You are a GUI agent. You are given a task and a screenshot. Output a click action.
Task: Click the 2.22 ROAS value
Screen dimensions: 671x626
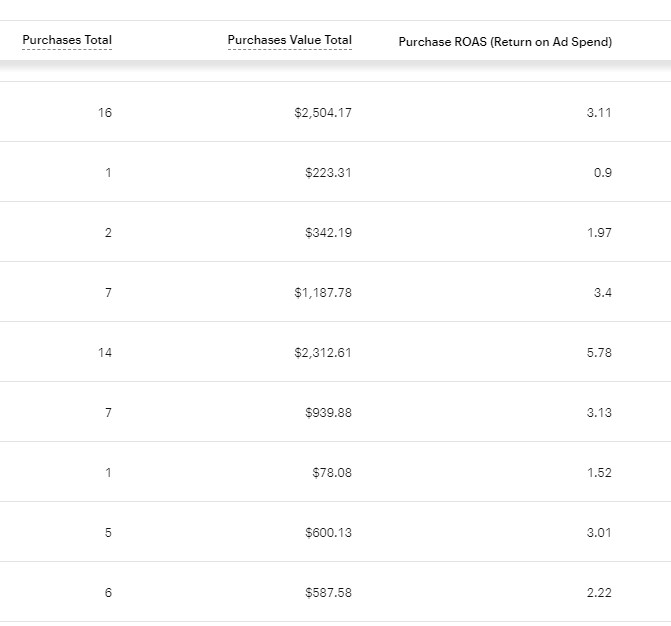599,593
